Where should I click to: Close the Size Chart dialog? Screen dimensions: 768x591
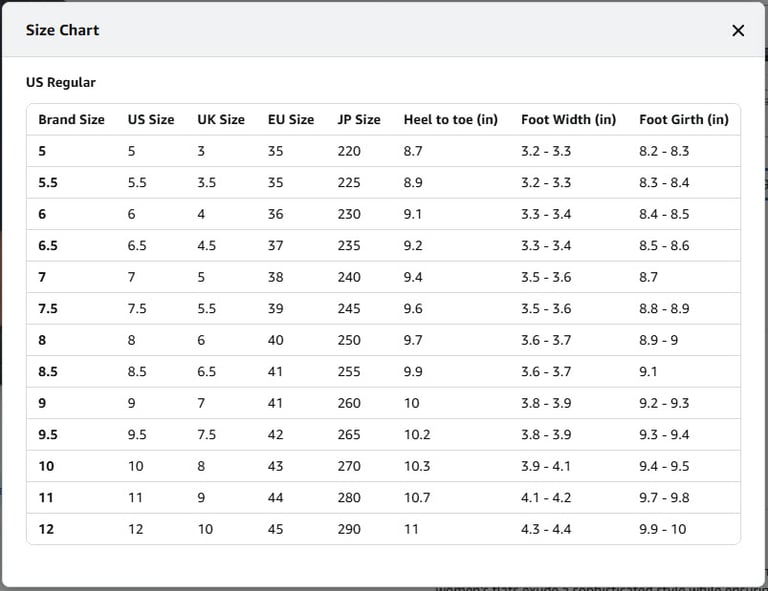point(738,30)
